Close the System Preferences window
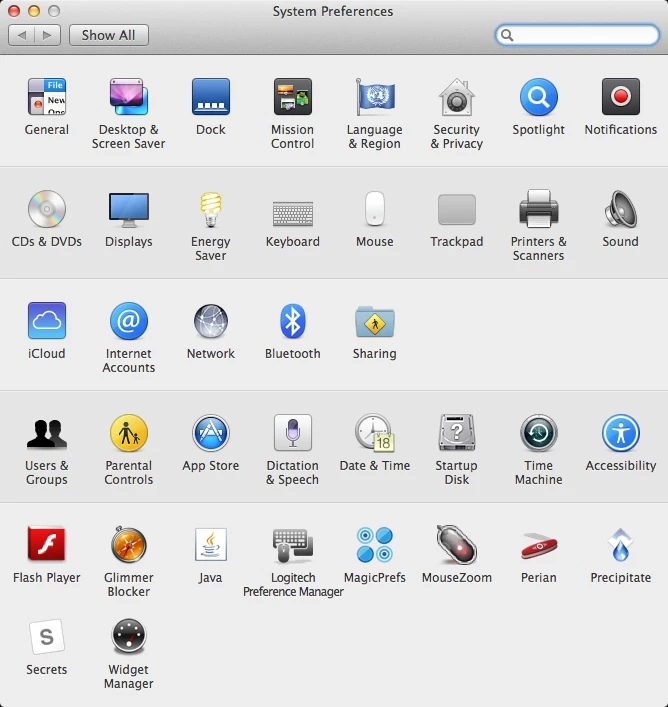The width and height of the screenshot is (668, 707). 14,11
